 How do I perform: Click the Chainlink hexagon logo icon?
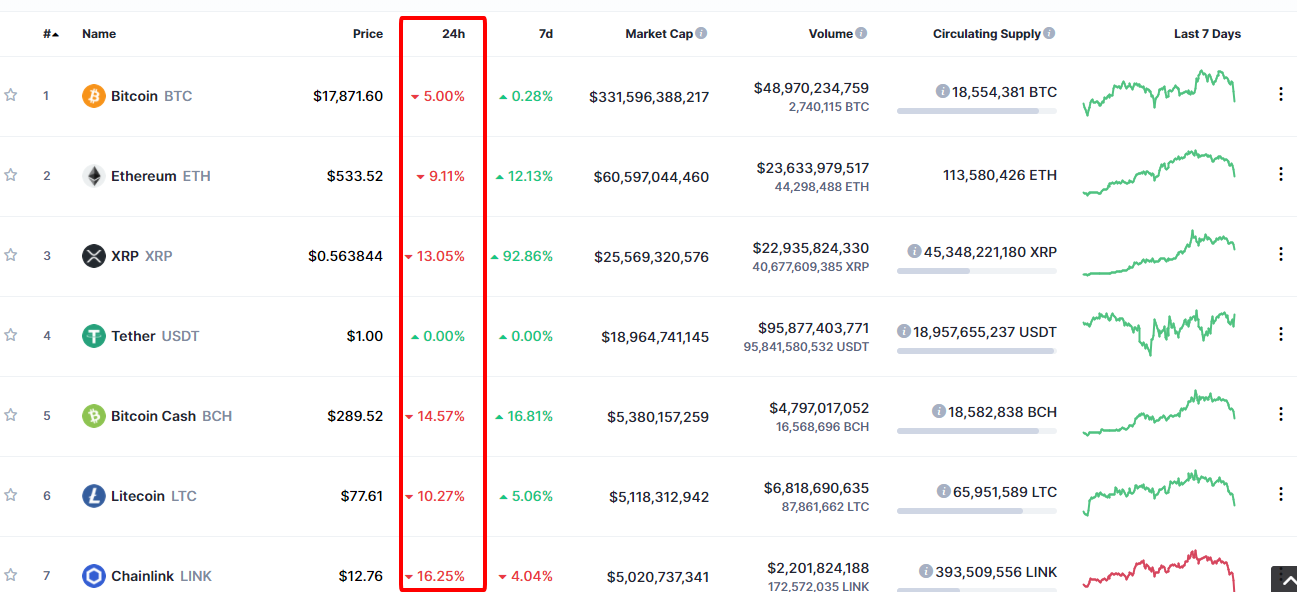click(93, 576)
